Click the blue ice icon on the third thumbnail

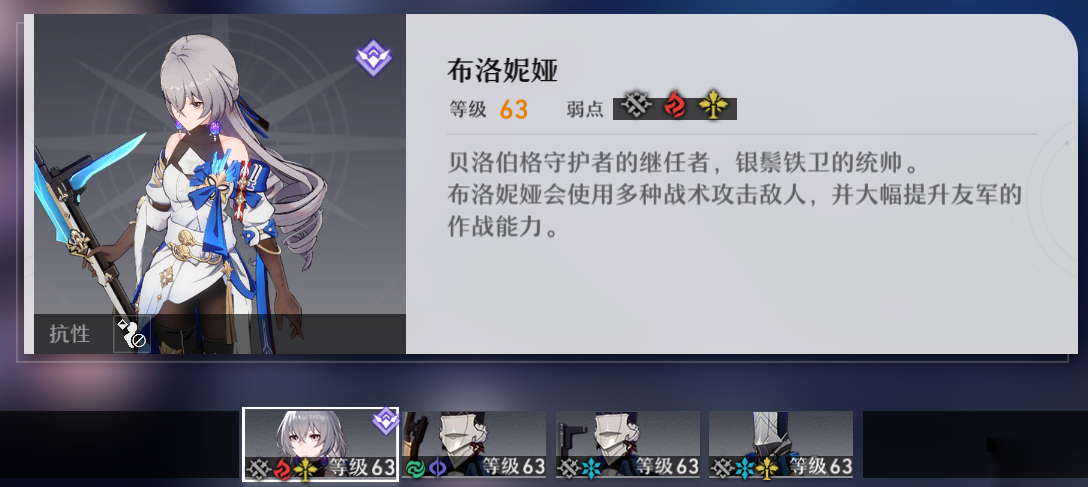(591, 468)
